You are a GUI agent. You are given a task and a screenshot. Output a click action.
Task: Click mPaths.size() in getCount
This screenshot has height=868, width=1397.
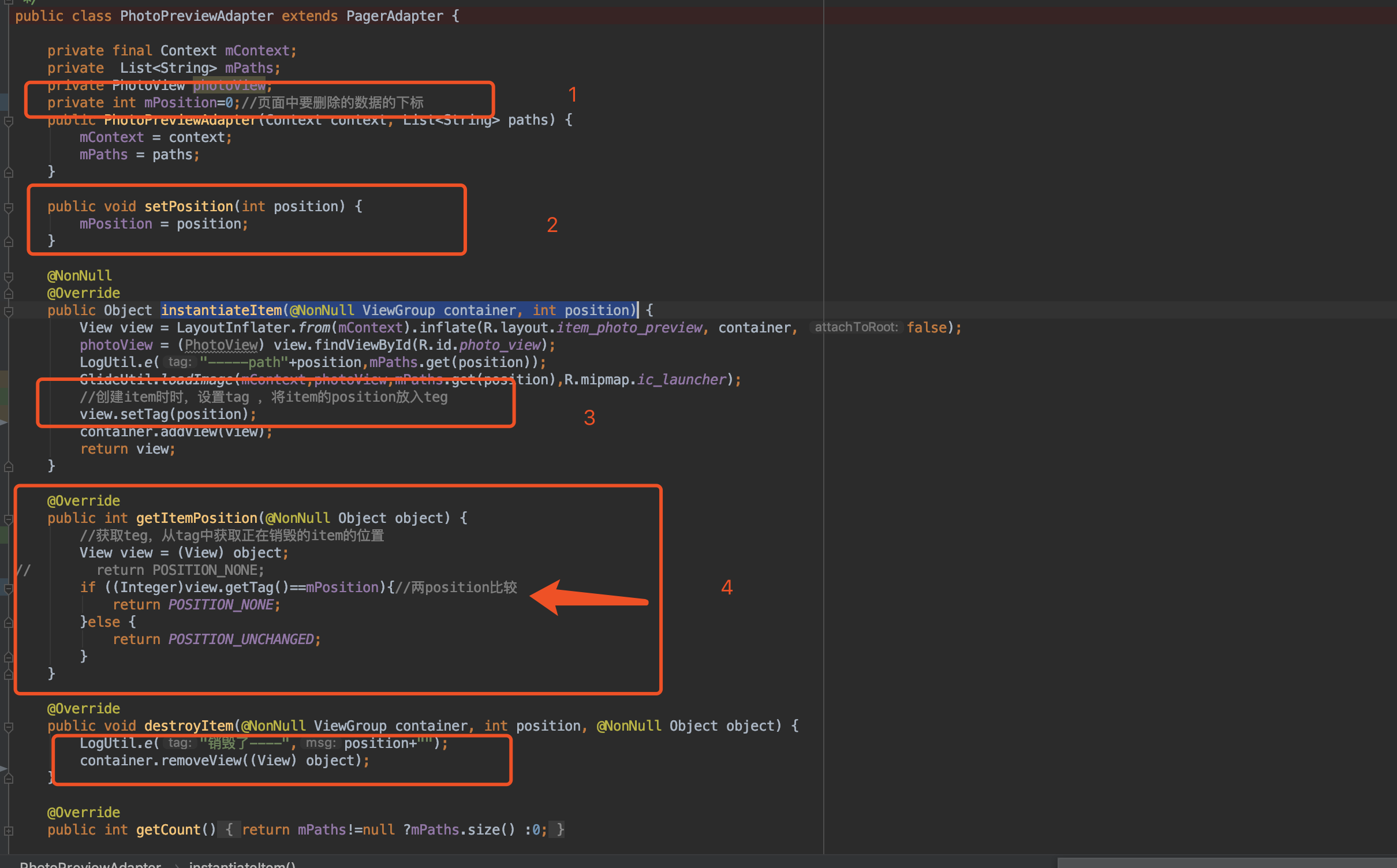click(463, 829)
